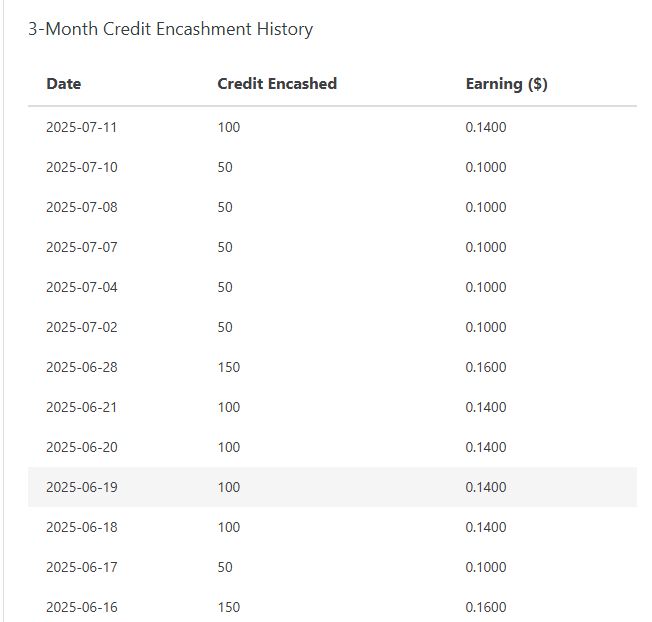
Task: Select the highlighted 2025-06-19 row date
Action: pos(81,487)
